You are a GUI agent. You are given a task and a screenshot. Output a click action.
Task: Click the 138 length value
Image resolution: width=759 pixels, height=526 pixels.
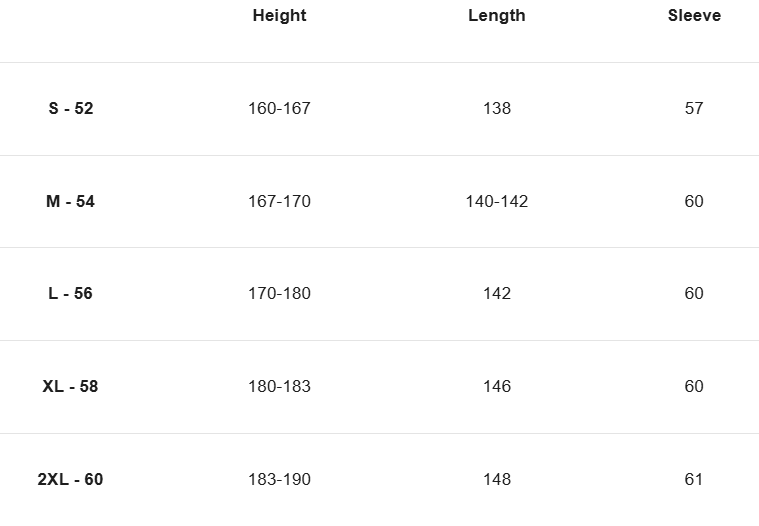tap(496, 108)
